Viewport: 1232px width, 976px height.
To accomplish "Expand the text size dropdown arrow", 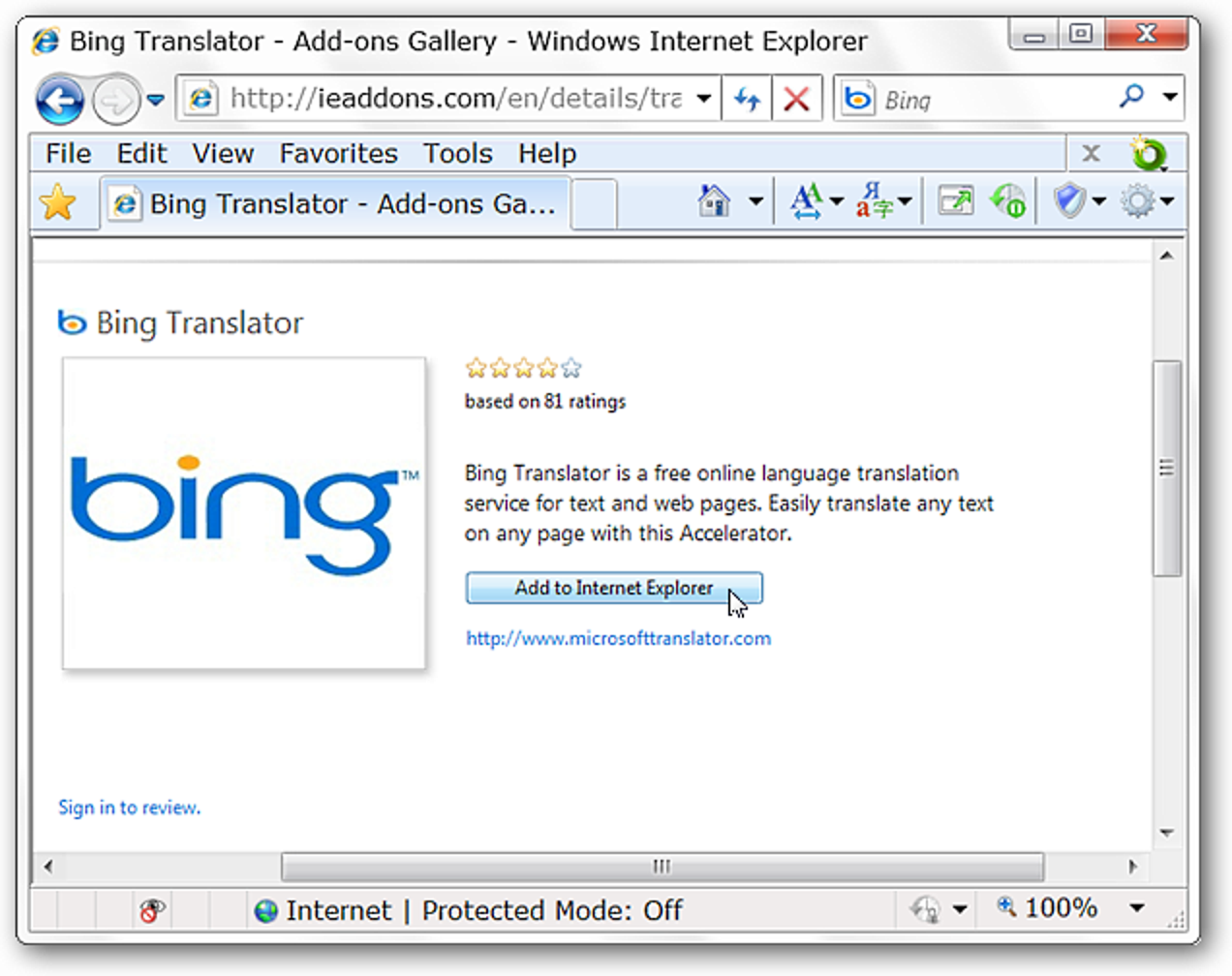I will [x=836, y=201].
